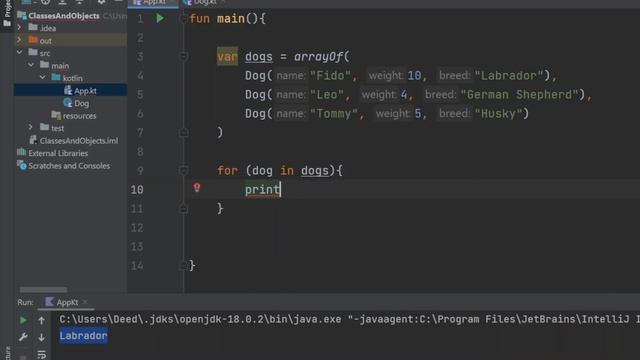This screenshot has height=360, width=640.
Task: Open the Project tool window tab
Action: tap(7, 14)
